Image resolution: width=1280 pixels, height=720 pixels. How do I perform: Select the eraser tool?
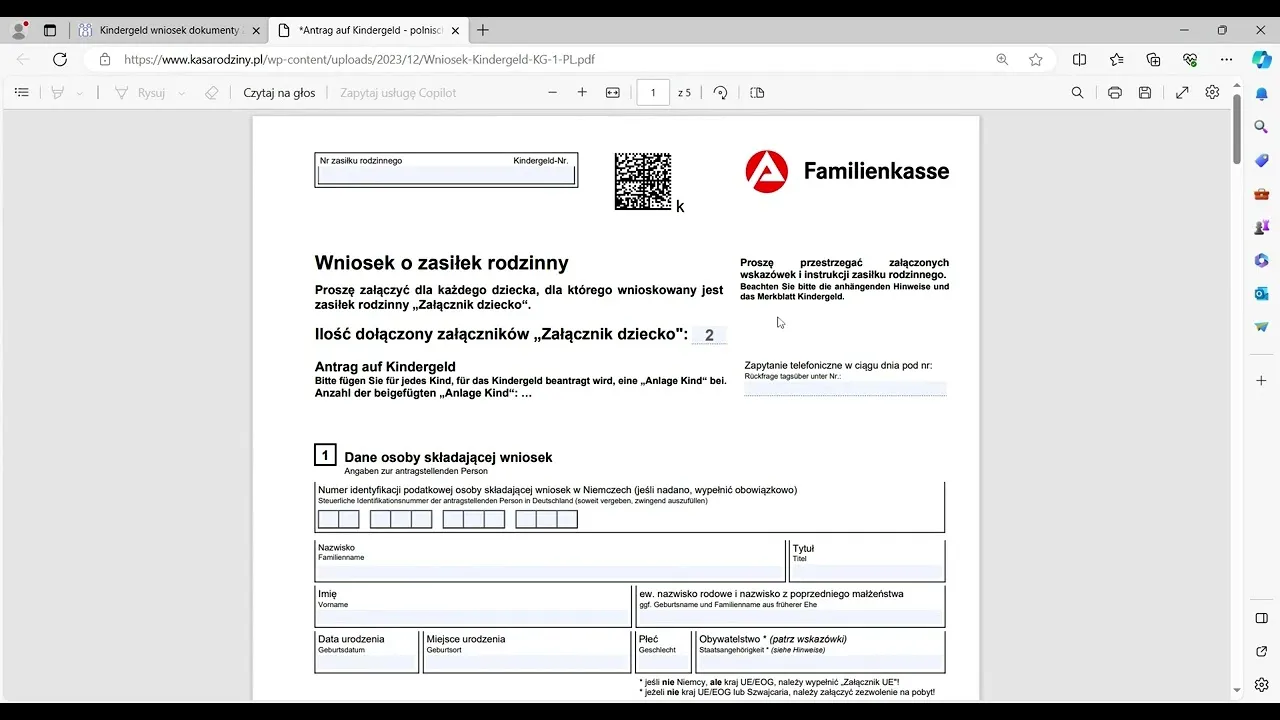pyautogui.click(x=210, y=92)
